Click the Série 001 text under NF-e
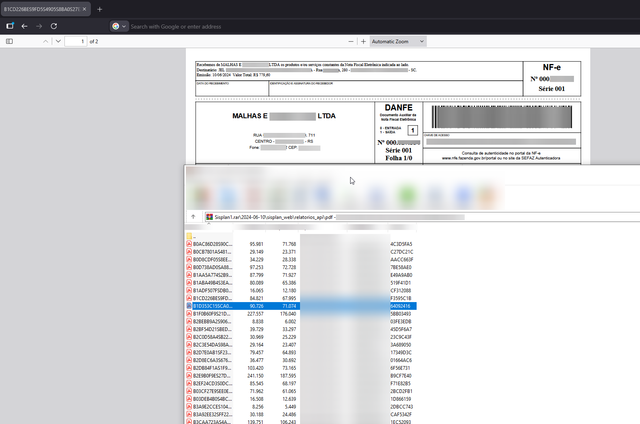Screen dimensions: 640x424 [x=551, y=89]
